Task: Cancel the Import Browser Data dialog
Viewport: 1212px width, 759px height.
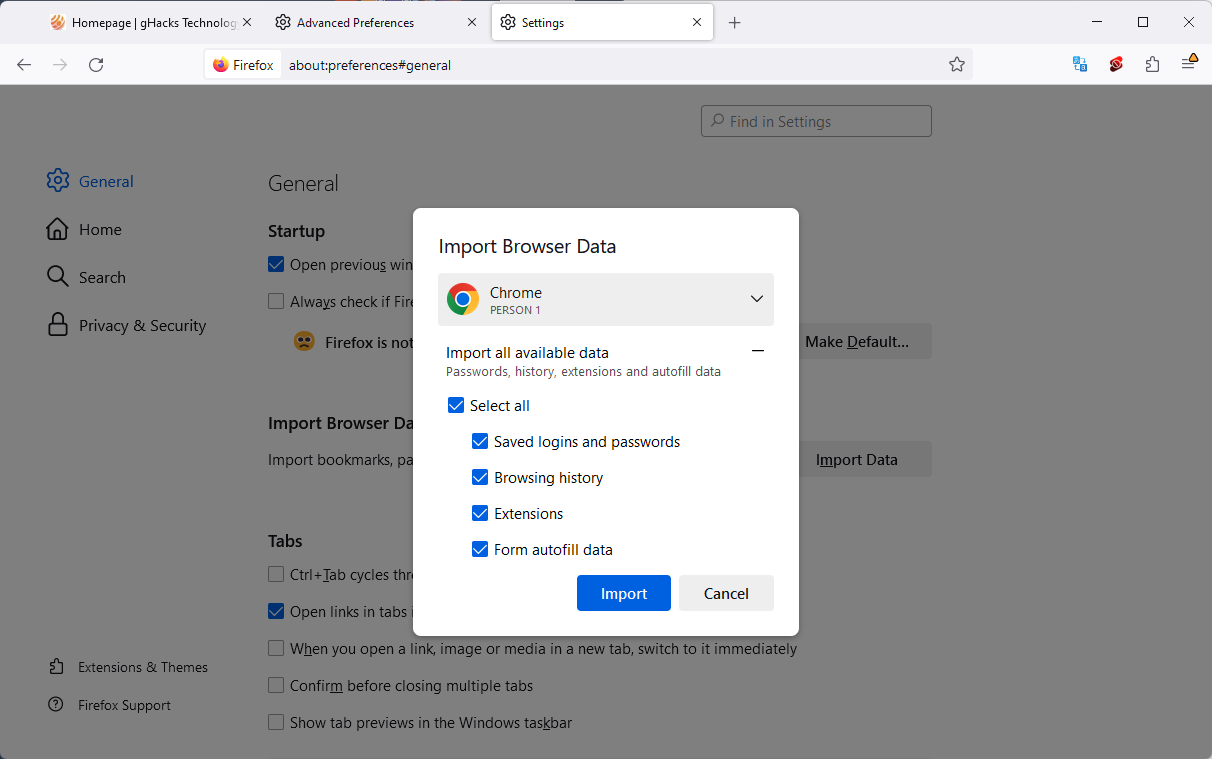Action: coord(726,593)
